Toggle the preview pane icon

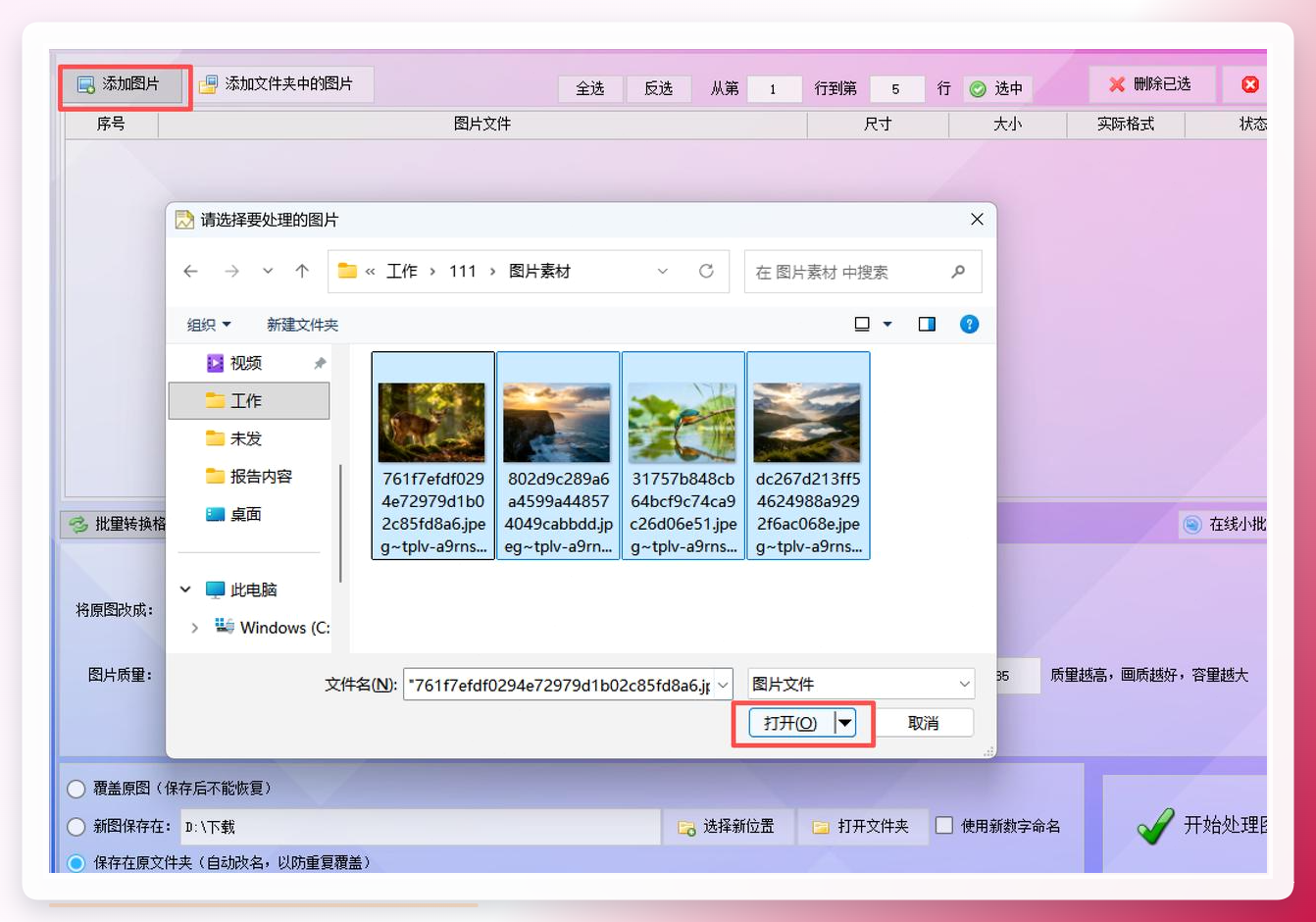927,325
